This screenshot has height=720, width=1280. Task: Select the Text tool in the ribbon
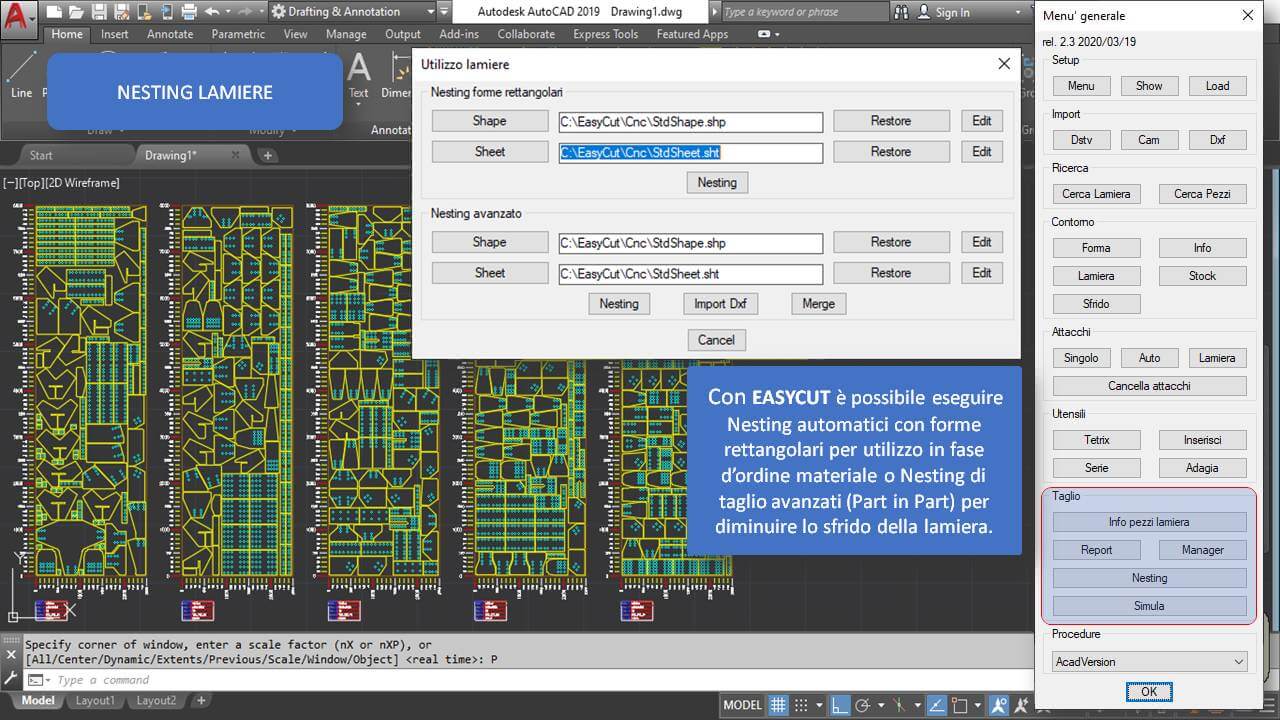(x=358, y=75)
